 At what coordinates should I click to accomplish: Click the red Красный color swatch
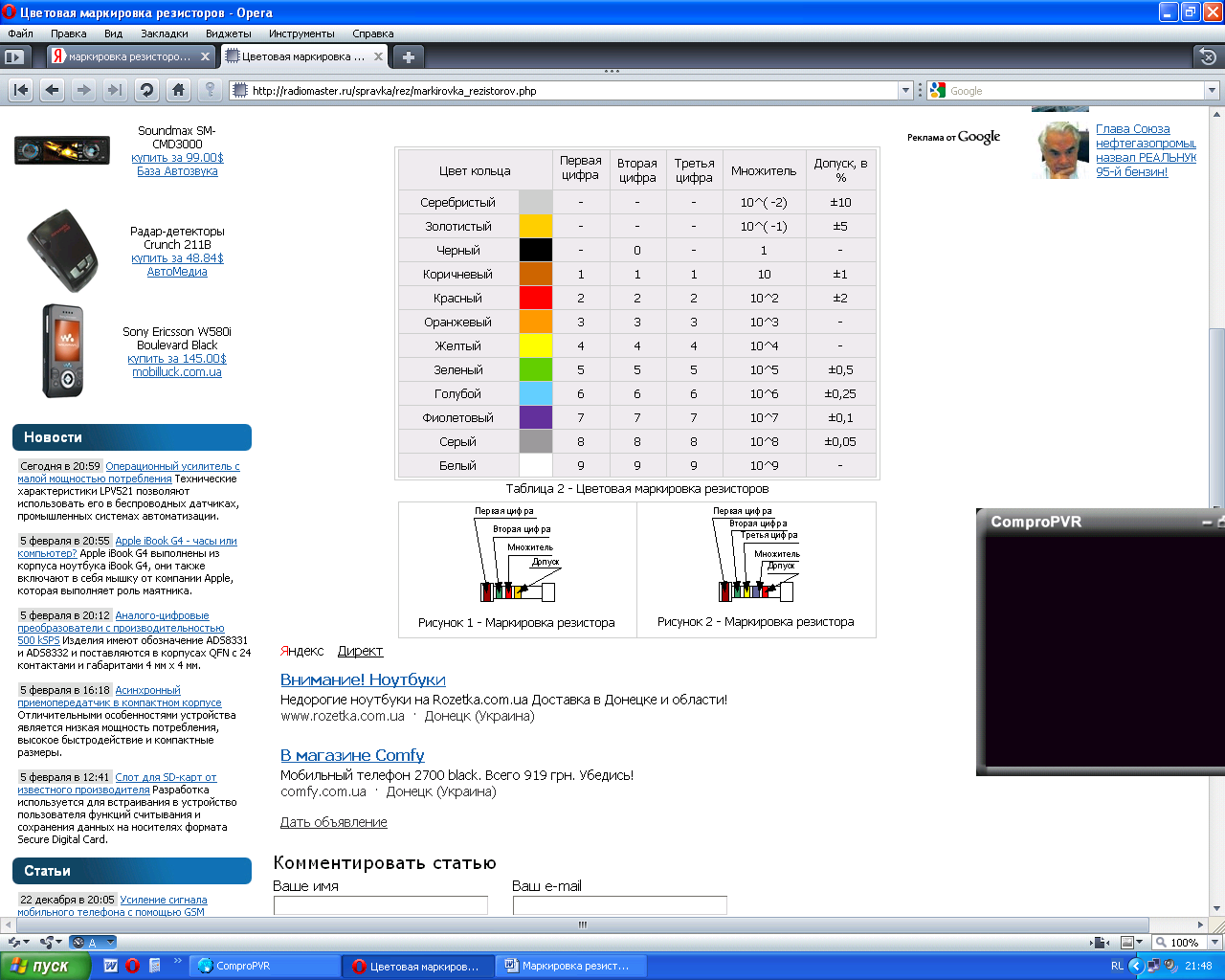click(536, 298)
